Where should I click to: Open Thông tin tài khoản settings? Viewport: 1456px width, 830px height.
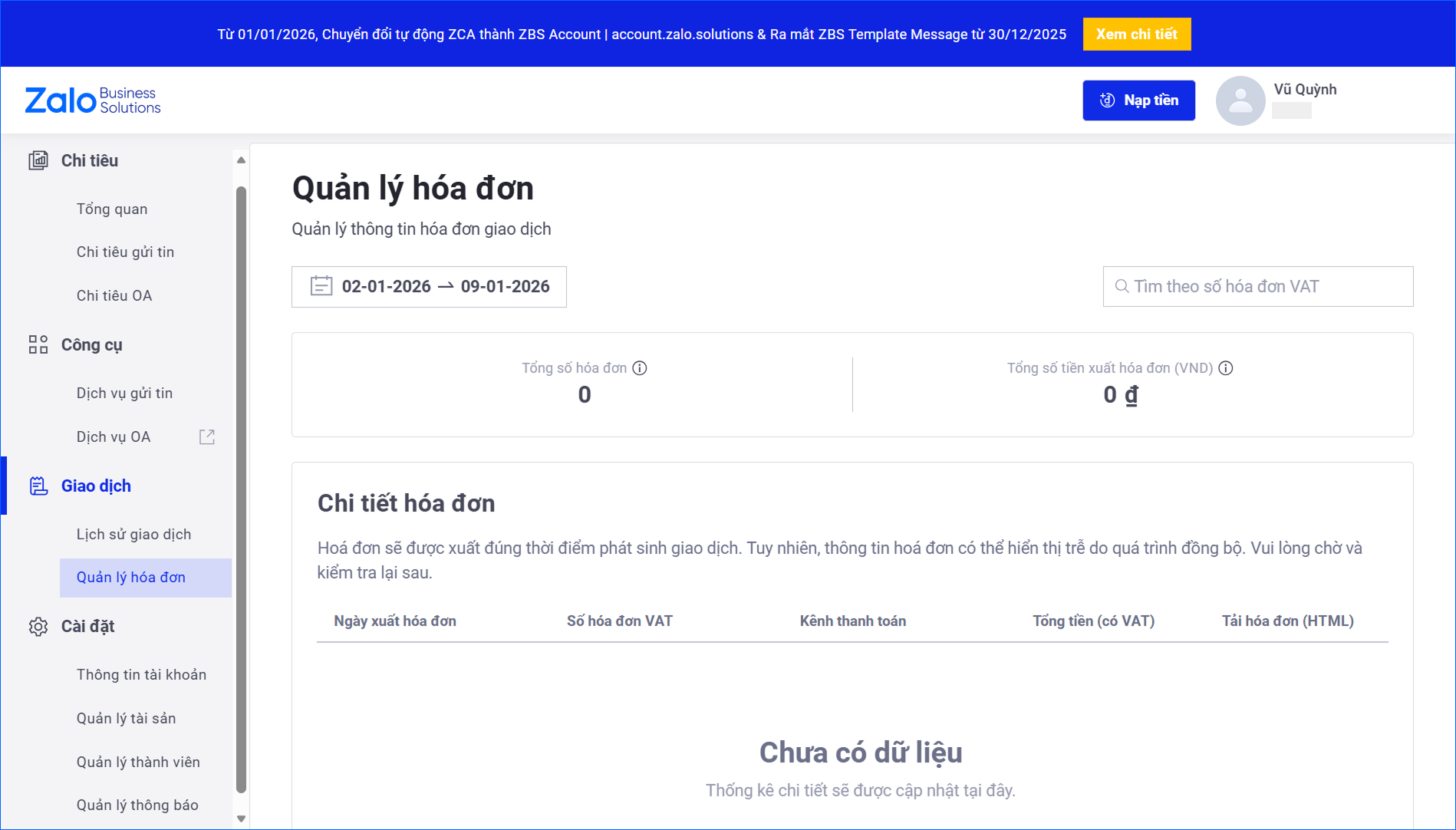pyautogui.click(x=141, y=674)
